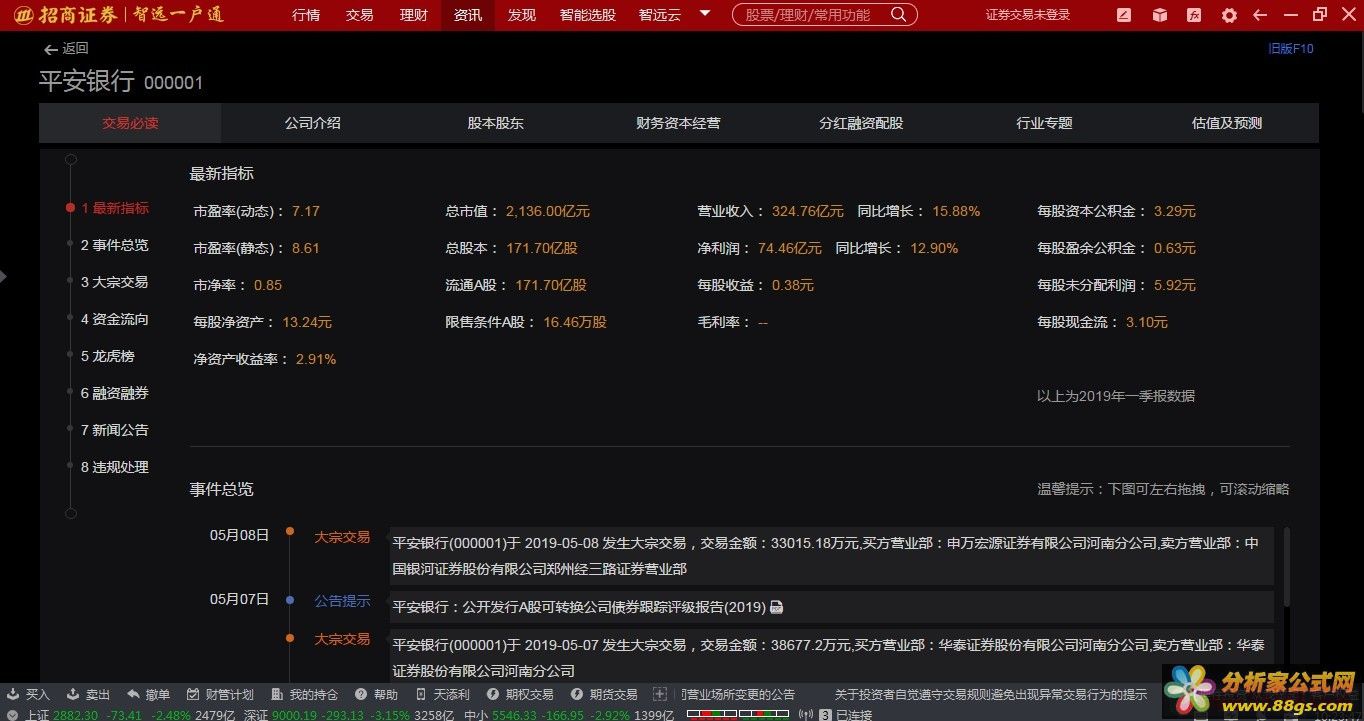Screen dimensions: 1364x721
Task: Click the back arrow labeled 返回
Action: (66, 49)
